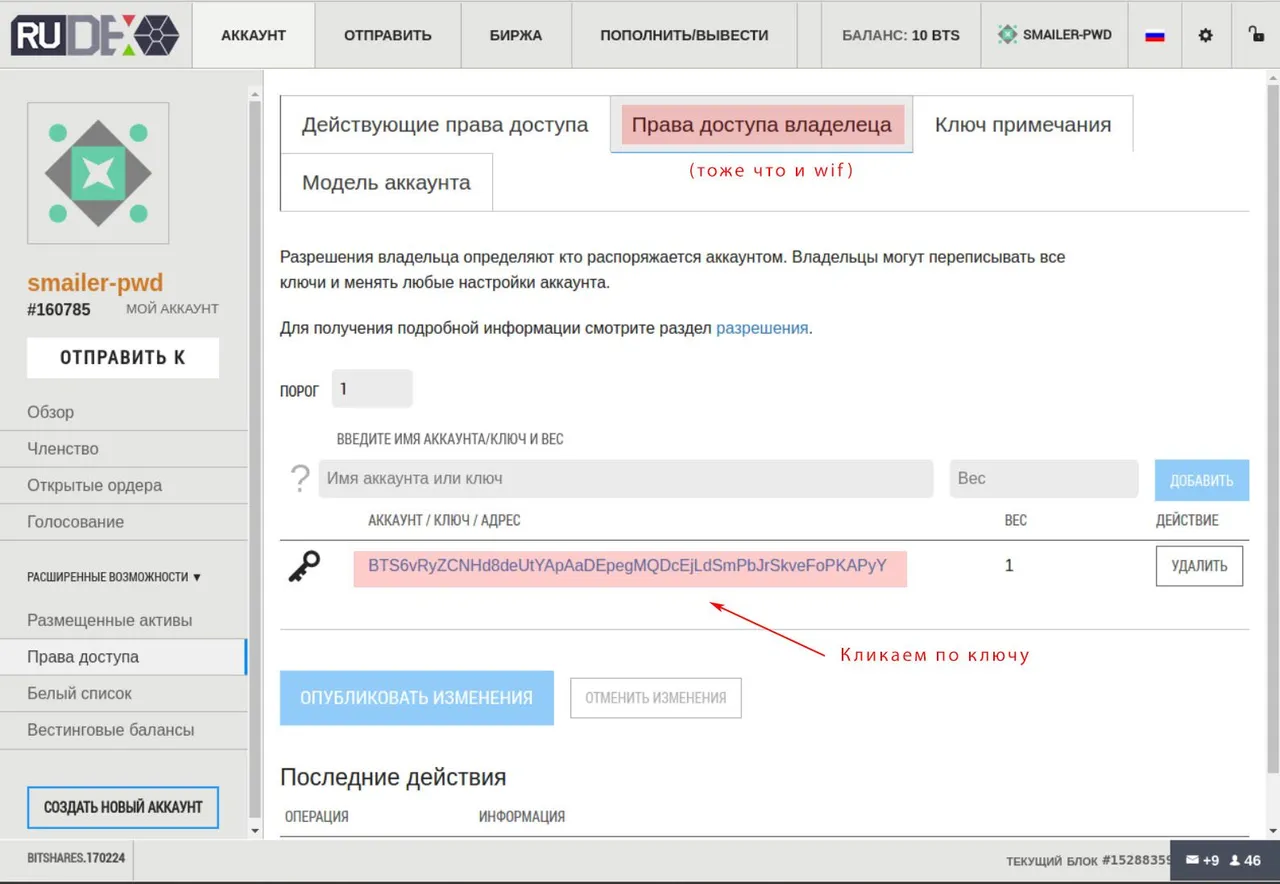Click Опубликовать изменения button
The width and height of the screenshot is (1280, 884).
pyautogui.click(x=417, y=698)
